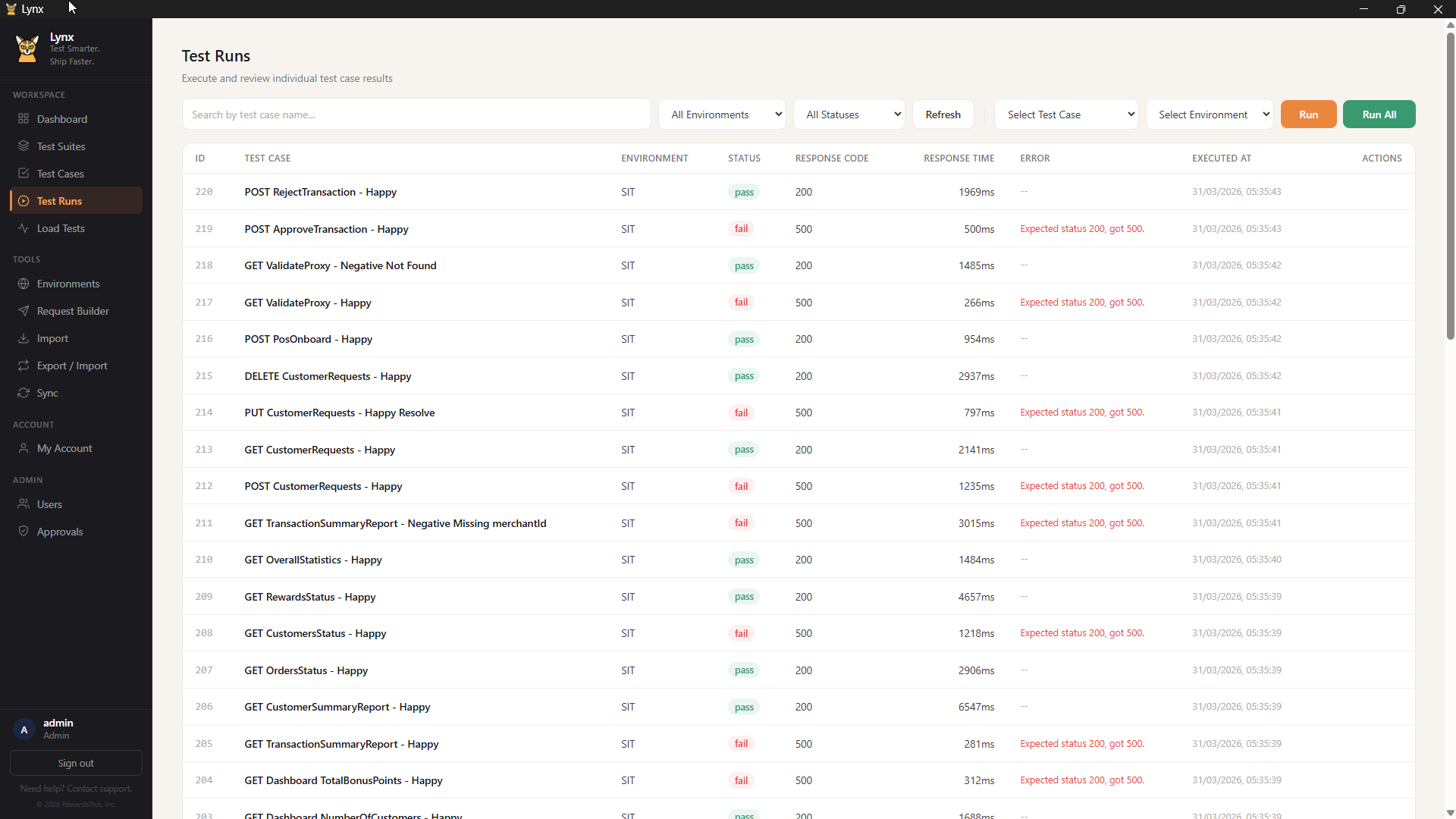The height and width of the screenshot is (819, 1456).
Task: Expand the Select Test Case dropdown
Action: pyautogui.click(x=1065, y=115)
